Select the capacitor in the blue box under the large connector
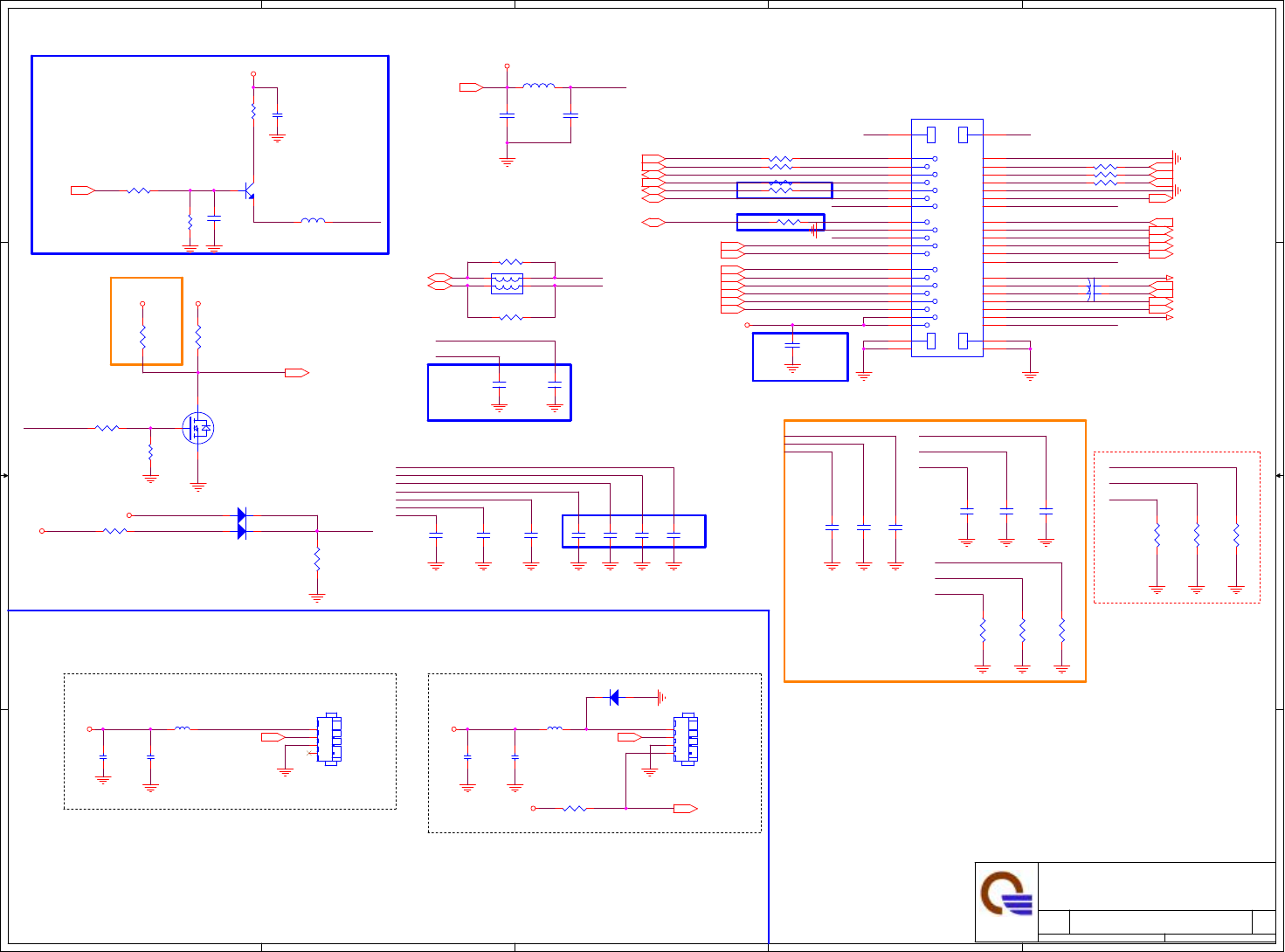This screenshot has width=1285, height=952. (x=792, y=346)
